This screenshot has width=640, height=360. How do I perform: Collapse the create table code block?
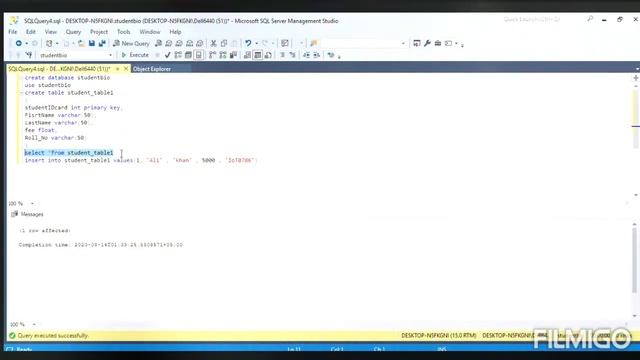click(21, 93)
